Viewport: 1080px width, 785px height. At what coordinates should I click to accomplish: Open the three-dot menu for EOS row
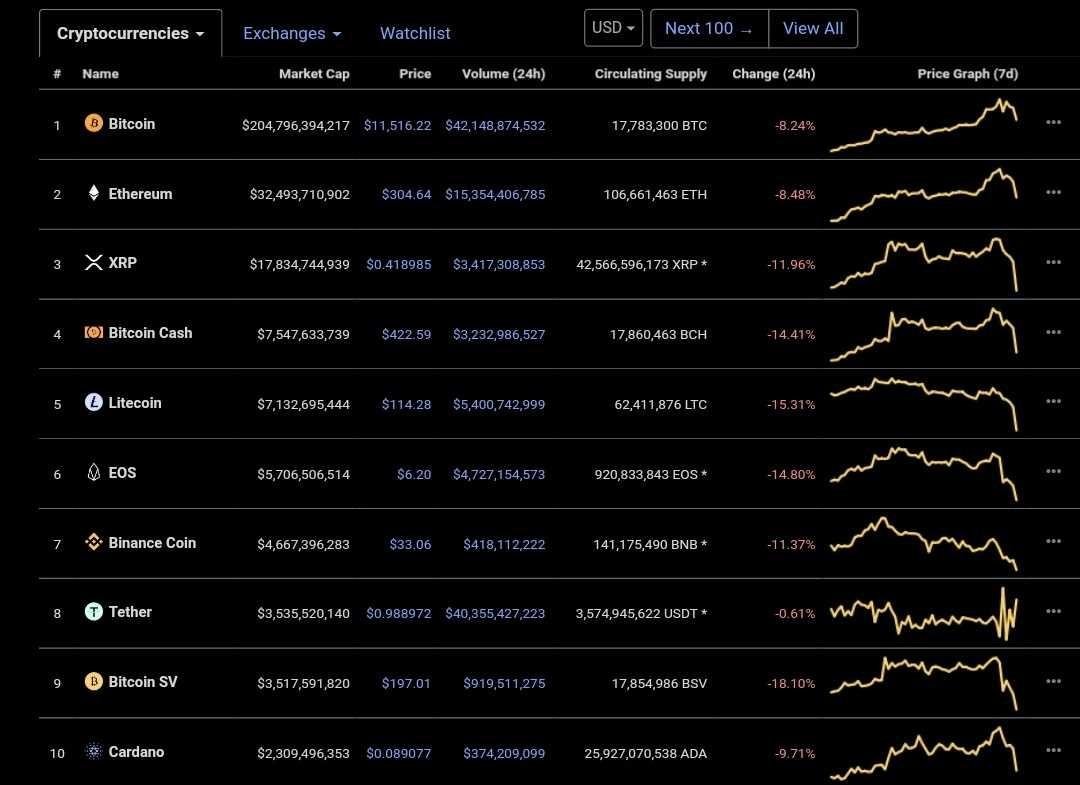point(1053,472)
